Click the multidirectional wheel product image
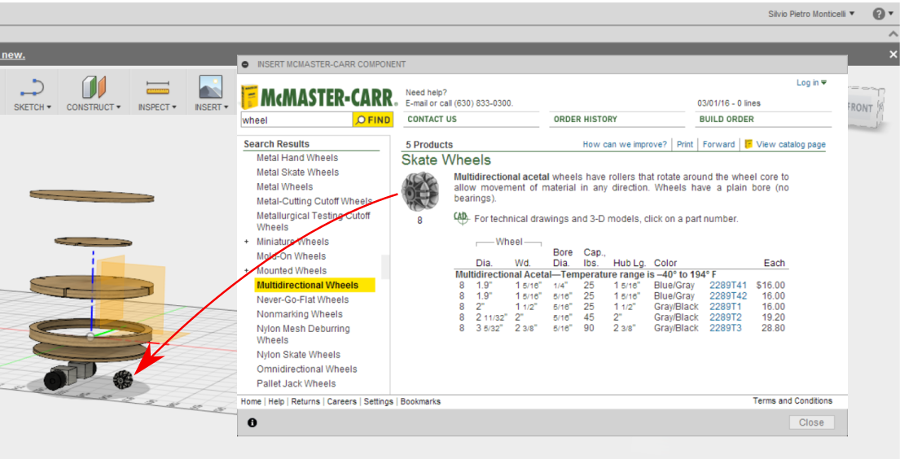 point(420,192)
